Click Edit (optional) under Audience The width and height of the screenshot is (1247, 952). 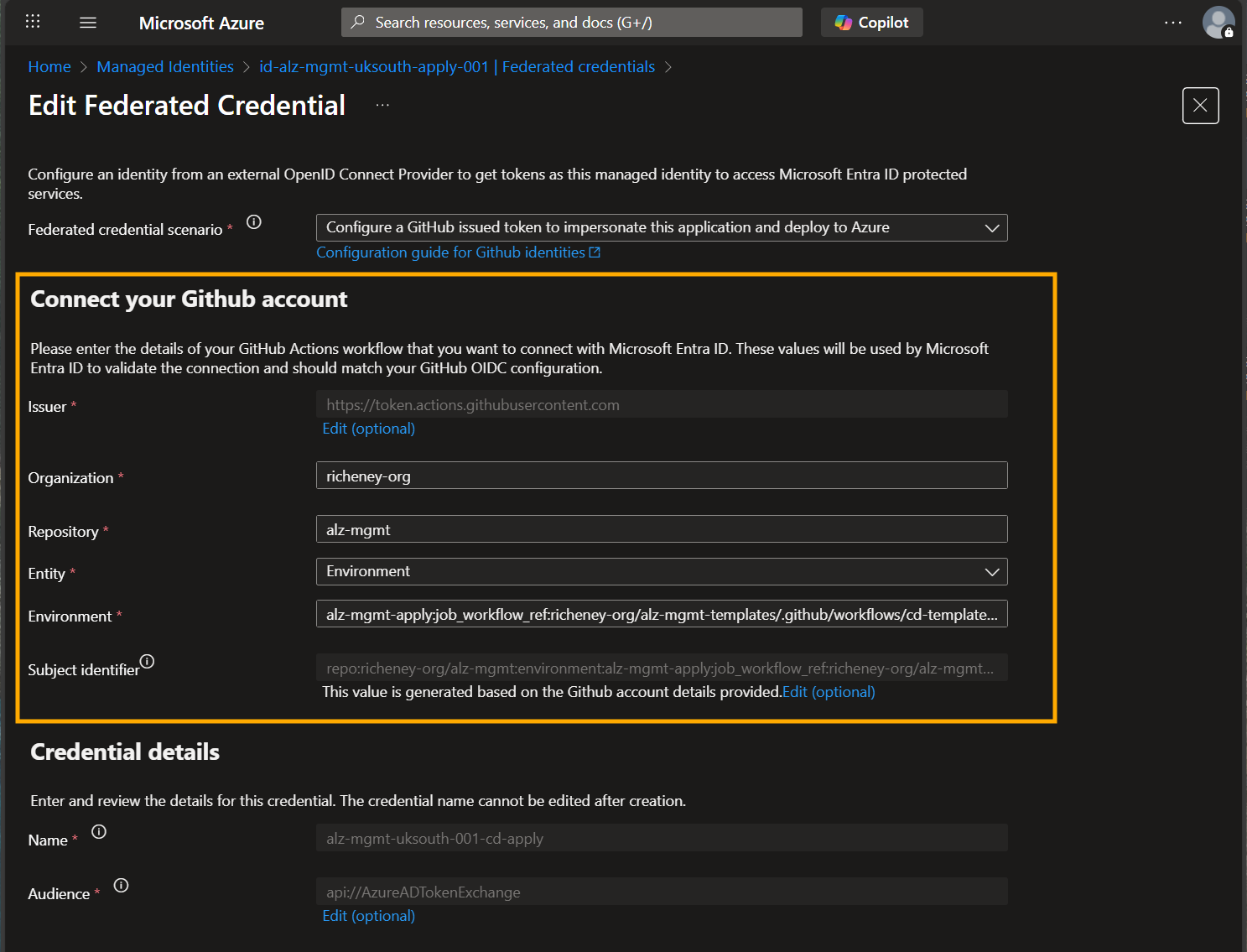[x=368, y=915]
